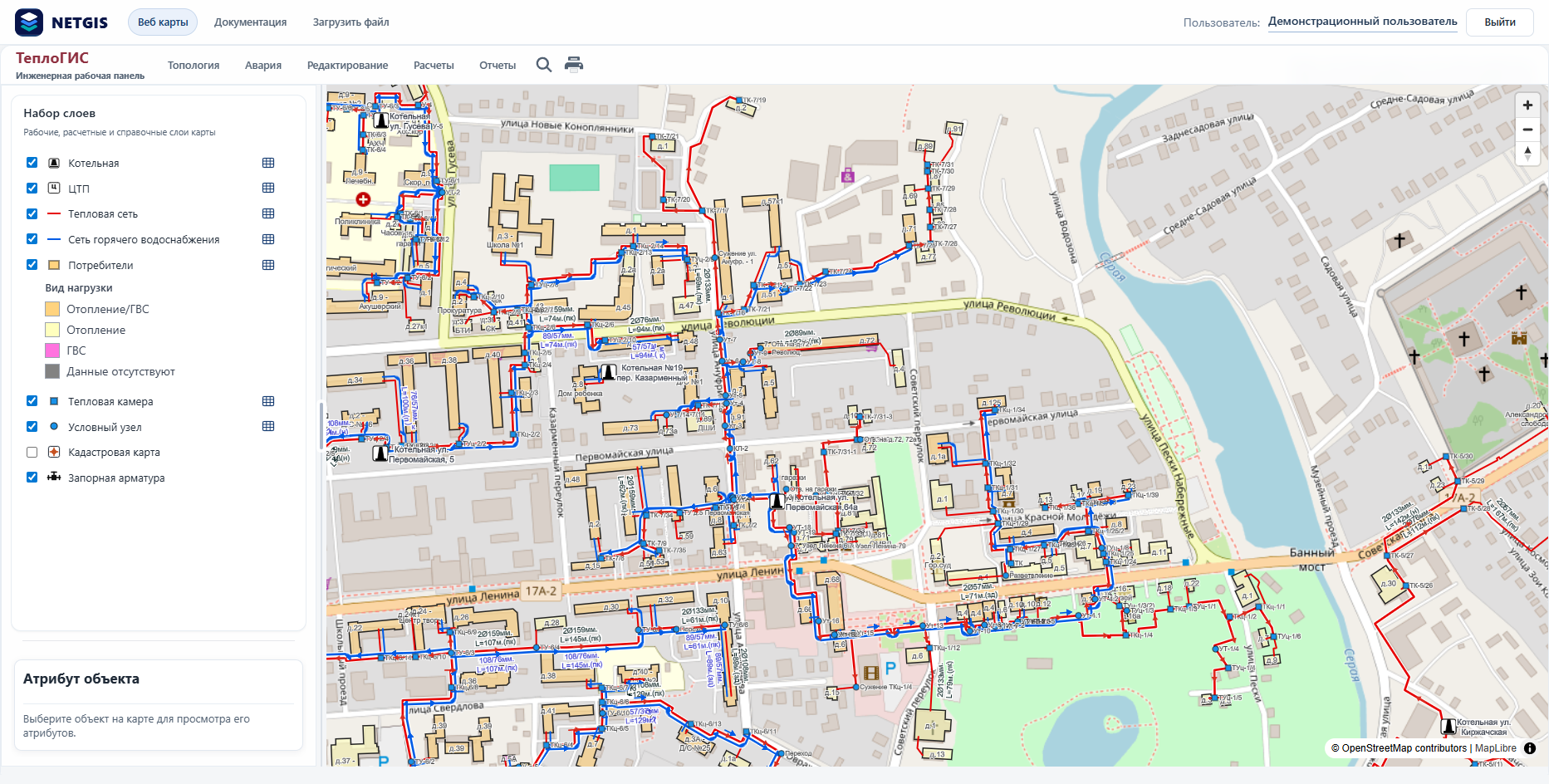
Task: Open the attribute table for Потребители layer
Action: tap(268, 265)
